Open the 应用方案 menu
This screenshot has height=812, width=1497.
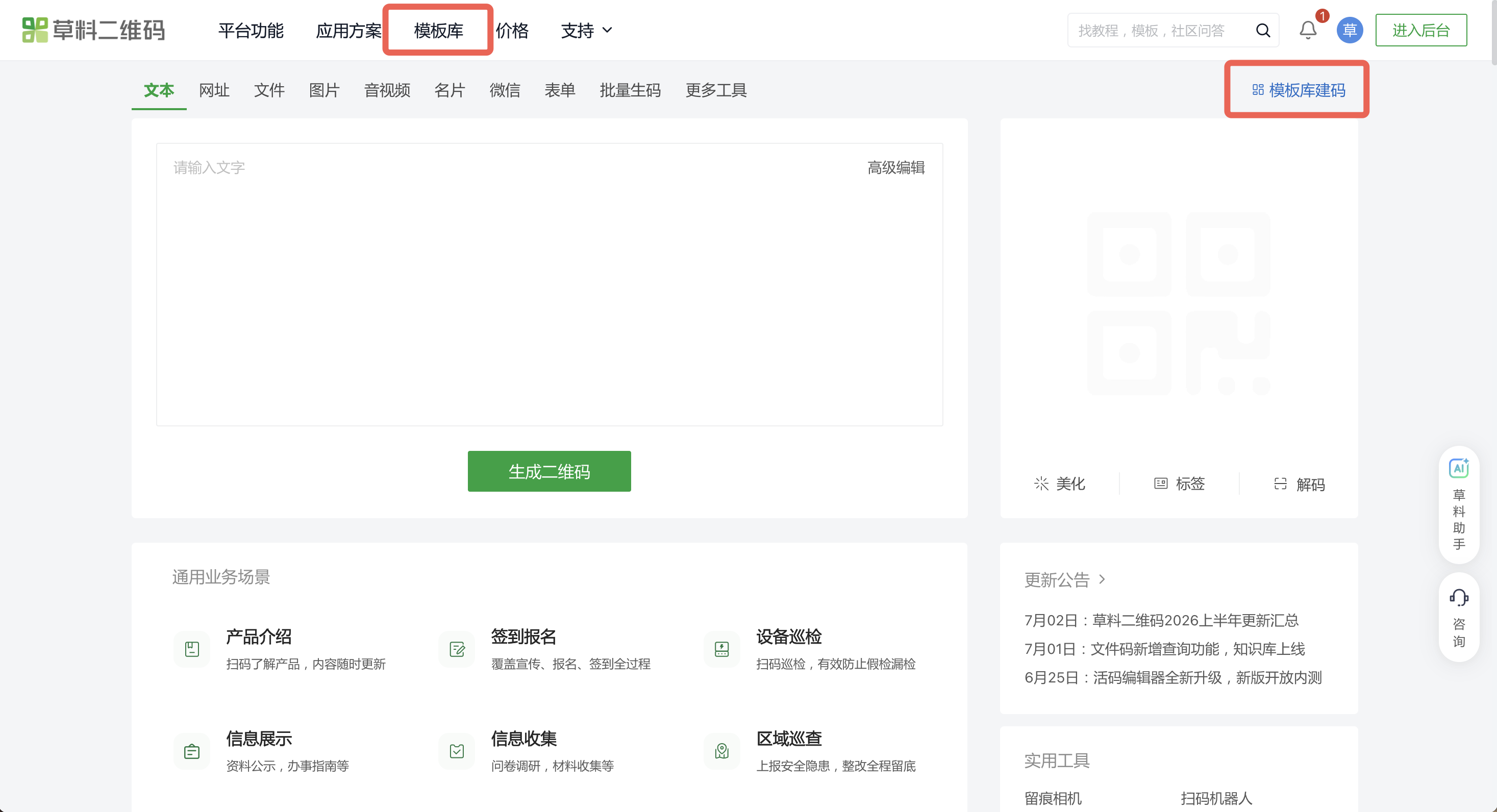click(348, 30)
